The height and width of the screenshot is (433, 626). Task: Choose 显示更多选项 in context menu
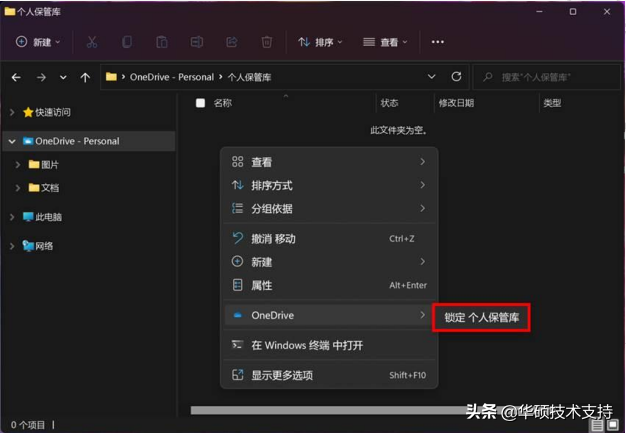(x=329, y=375)
